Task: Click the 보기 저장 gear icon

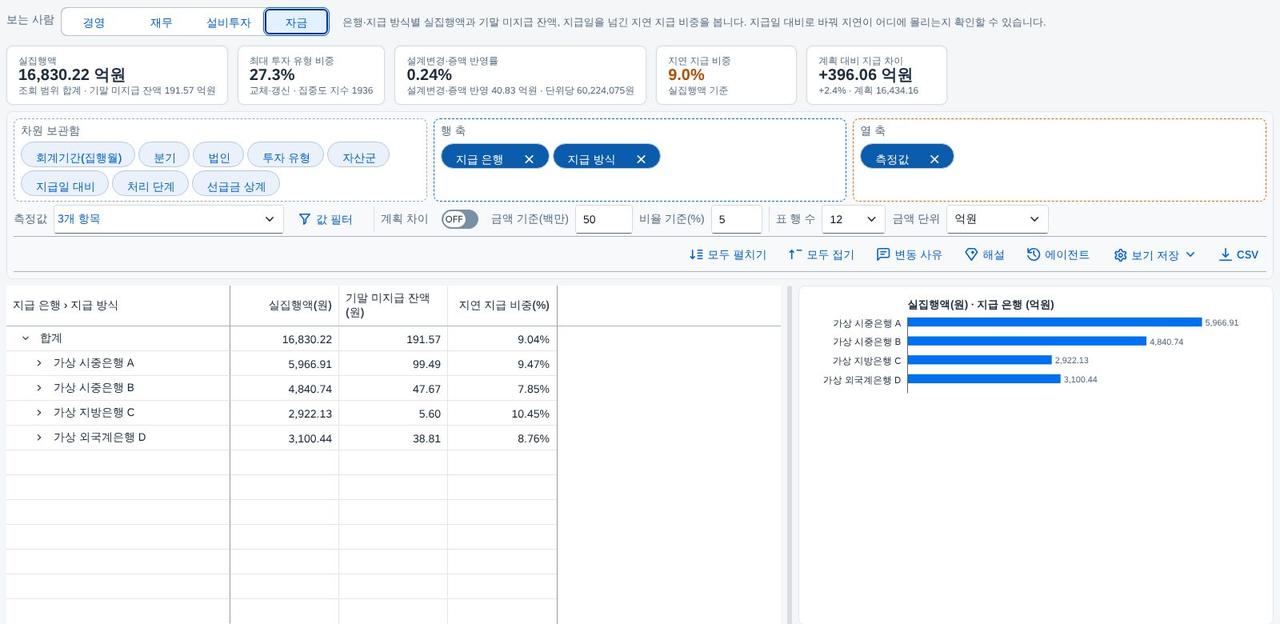Action: click(x=1120, y=255)
